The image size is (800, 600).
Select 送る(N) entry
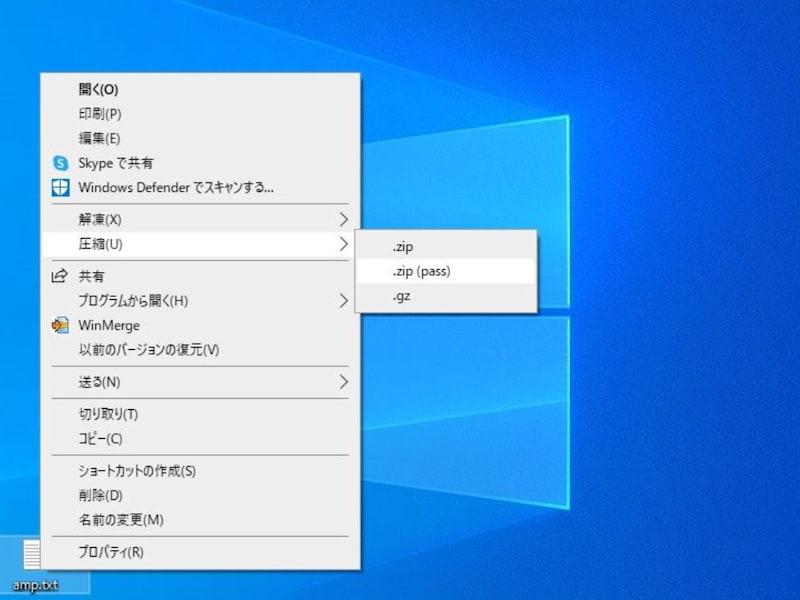(200, 382)
